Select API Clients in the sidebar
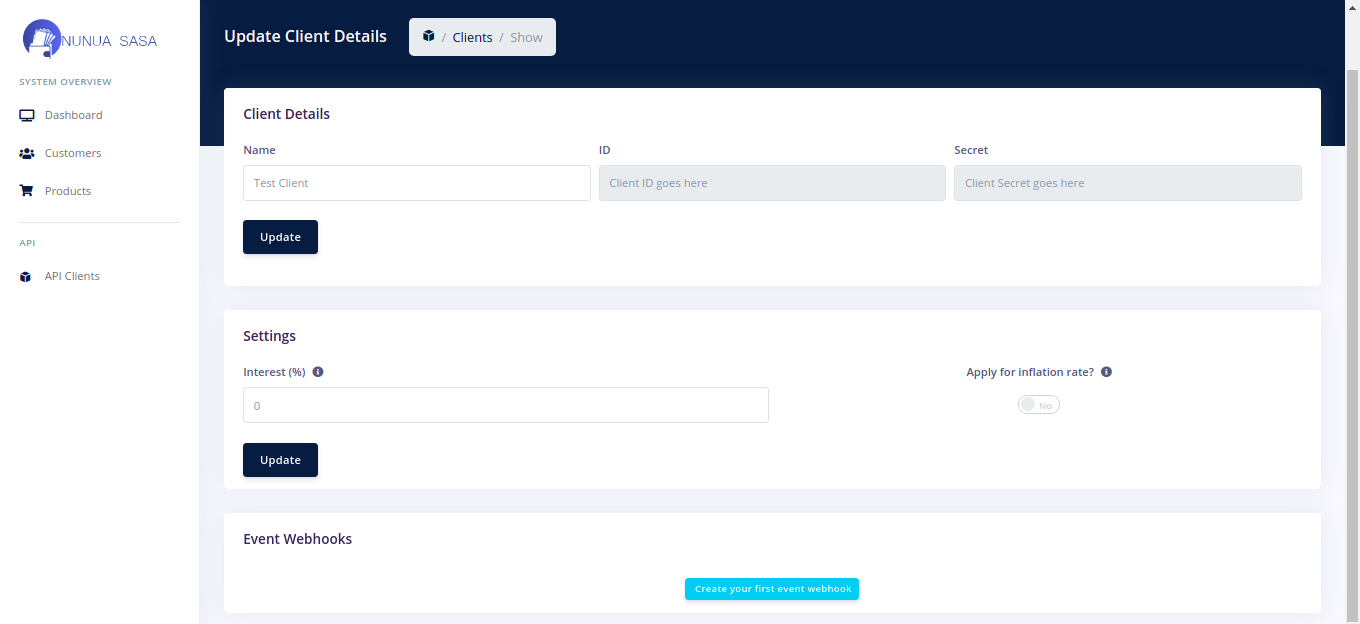The image size is (1360, 624). coord(72,276)
